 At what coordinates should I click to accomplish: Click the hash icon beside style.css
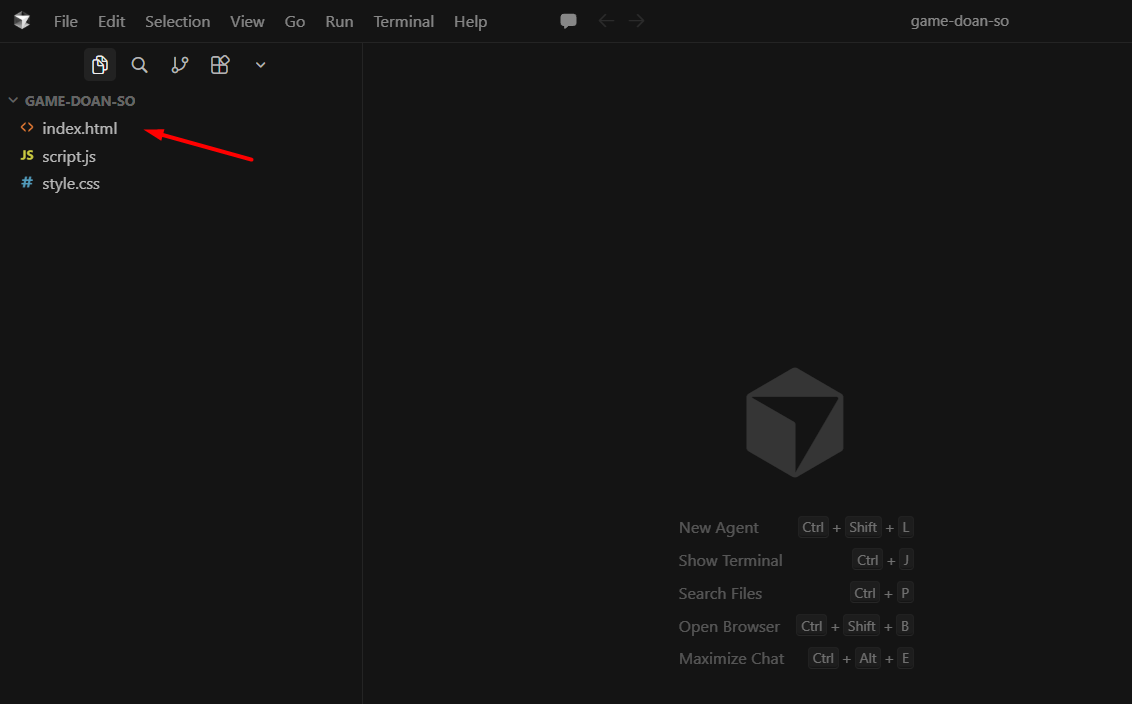pos(27,183)
